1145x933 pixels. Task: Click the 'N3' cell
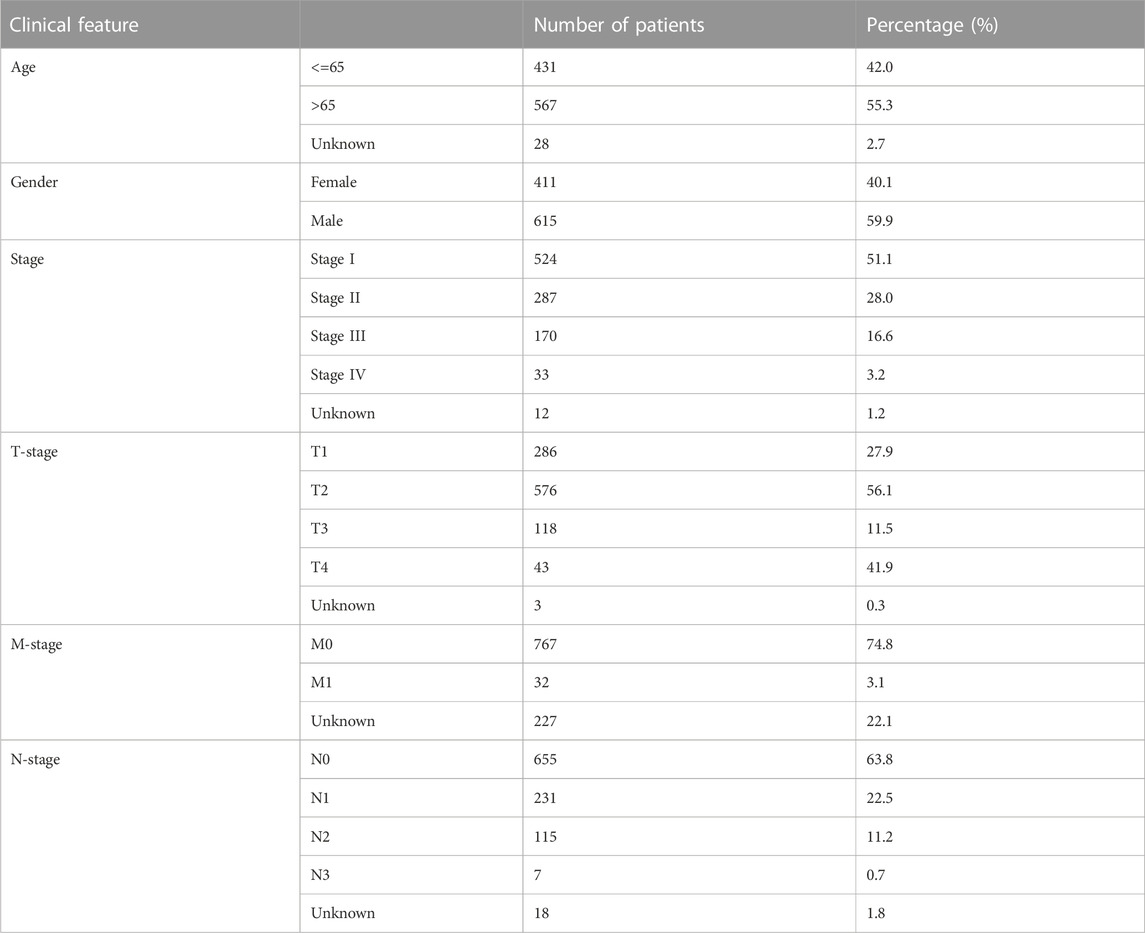320,875
